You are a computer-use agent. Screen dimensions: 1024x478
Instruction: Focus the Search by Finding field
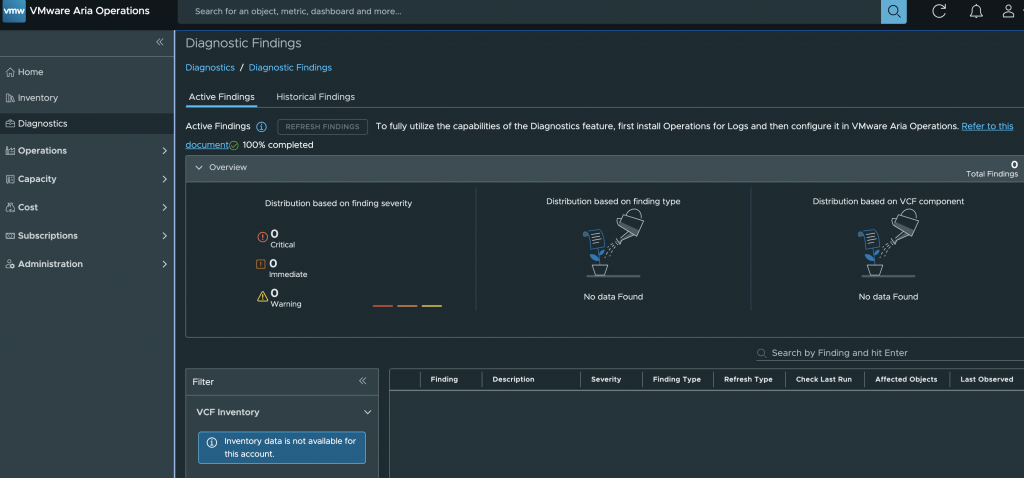[889, 353]
